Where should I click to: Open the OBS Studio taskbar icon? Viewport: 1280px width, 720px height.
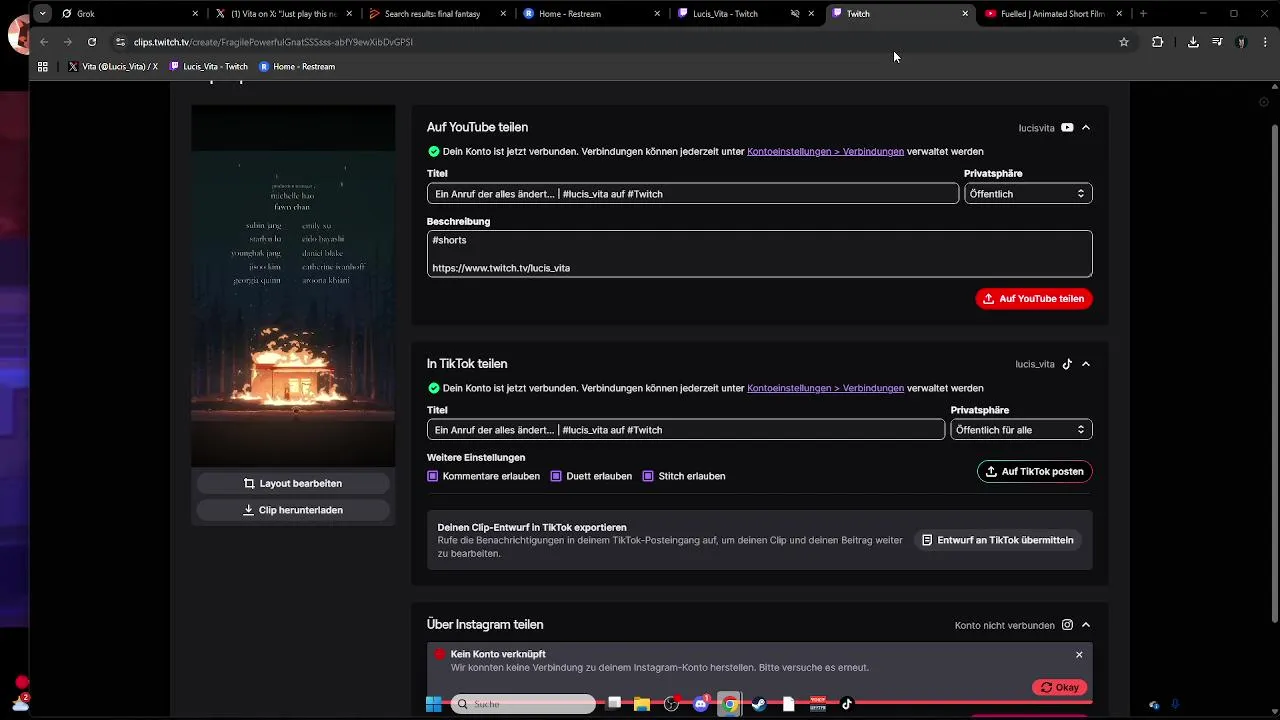(671, 704)
